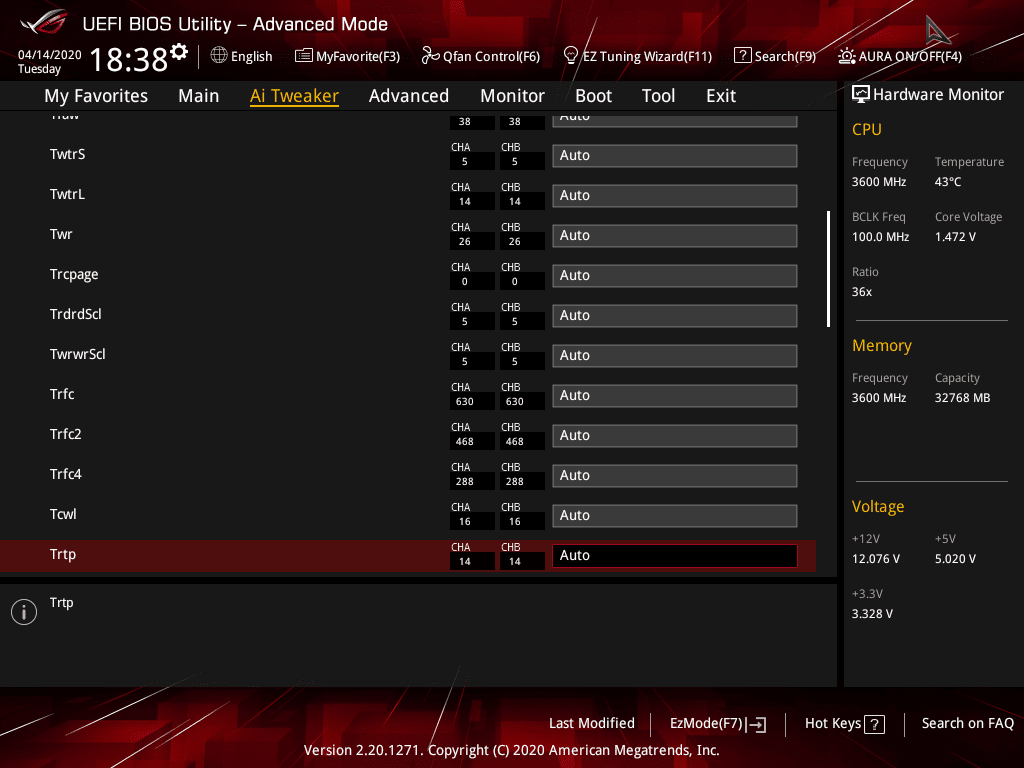Click the Hardware Monitor screen icon
The image size is (1024, 768).
tap(861, 95)
